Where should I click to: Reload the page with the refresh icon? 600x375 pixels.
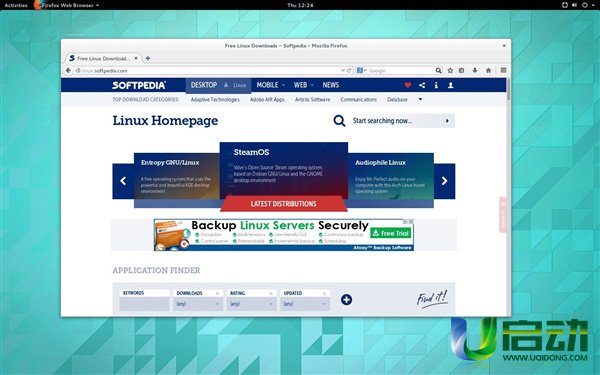click(349, 70)
